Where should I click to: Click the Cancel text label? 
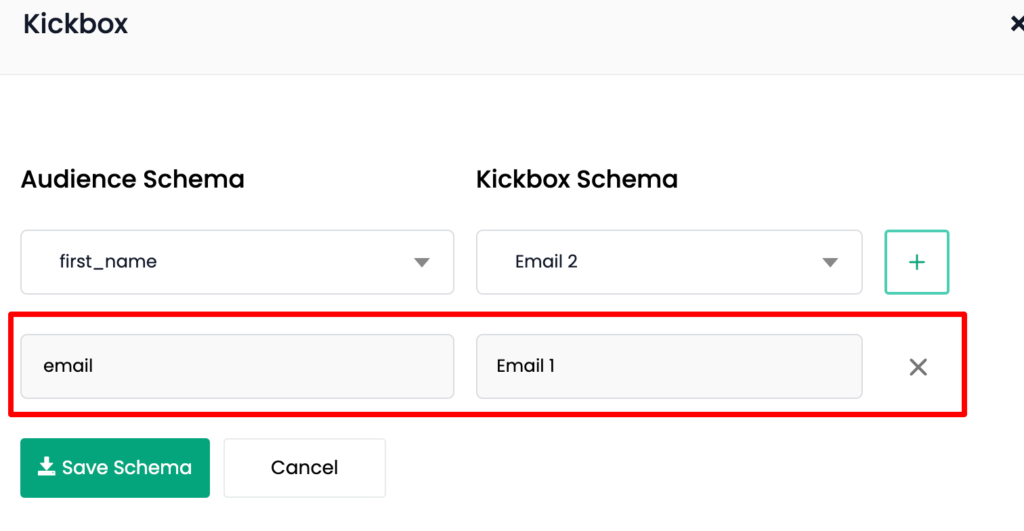pyautogui.click(x=304, y=468)
